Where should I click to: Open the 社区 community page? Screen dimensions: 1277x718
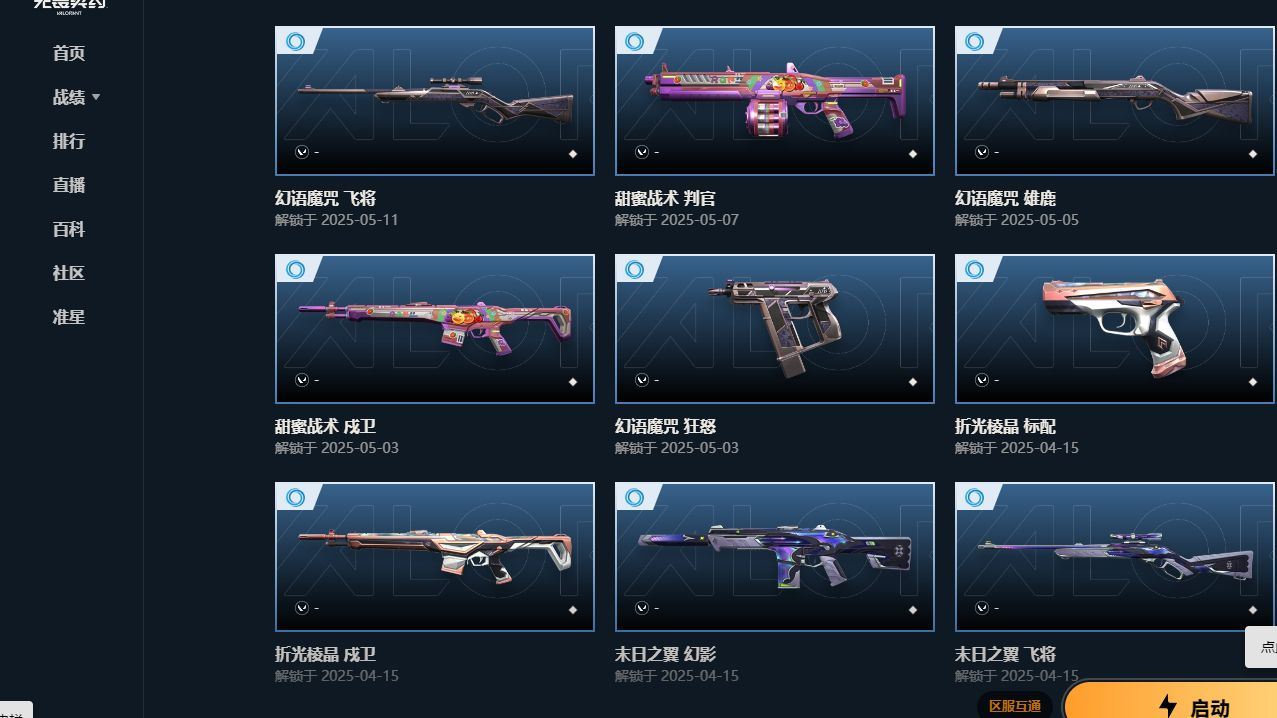(x=69, y=273)
